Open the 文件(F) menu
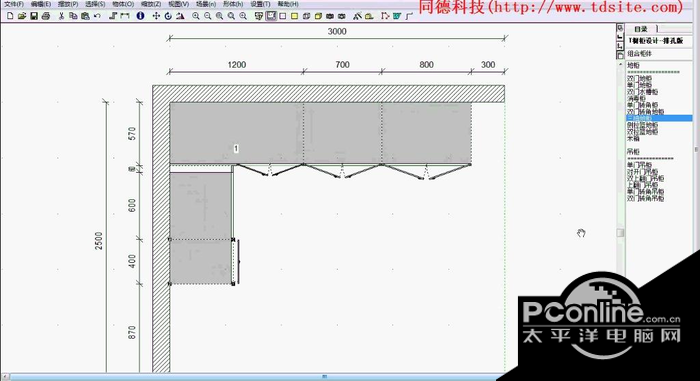The image size is (700, 381). (13, 4)
